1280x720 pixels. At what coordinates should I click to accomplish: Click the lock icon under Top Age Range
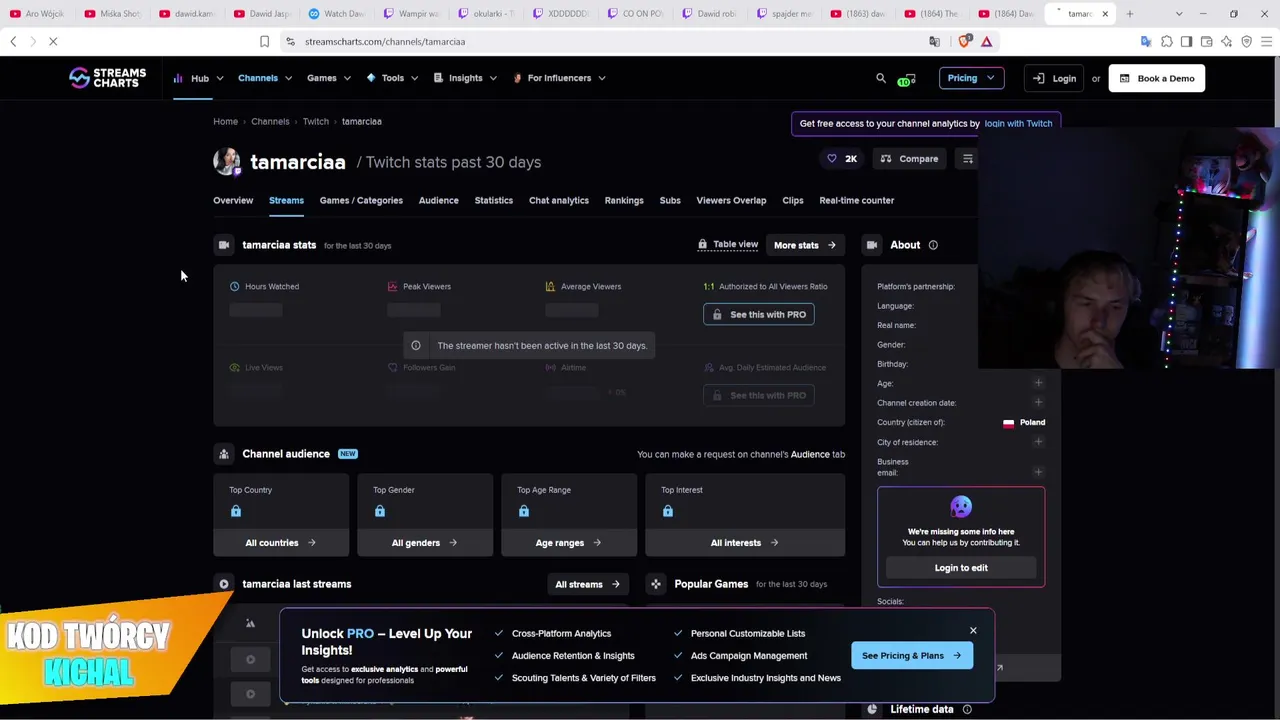(524, 511)
